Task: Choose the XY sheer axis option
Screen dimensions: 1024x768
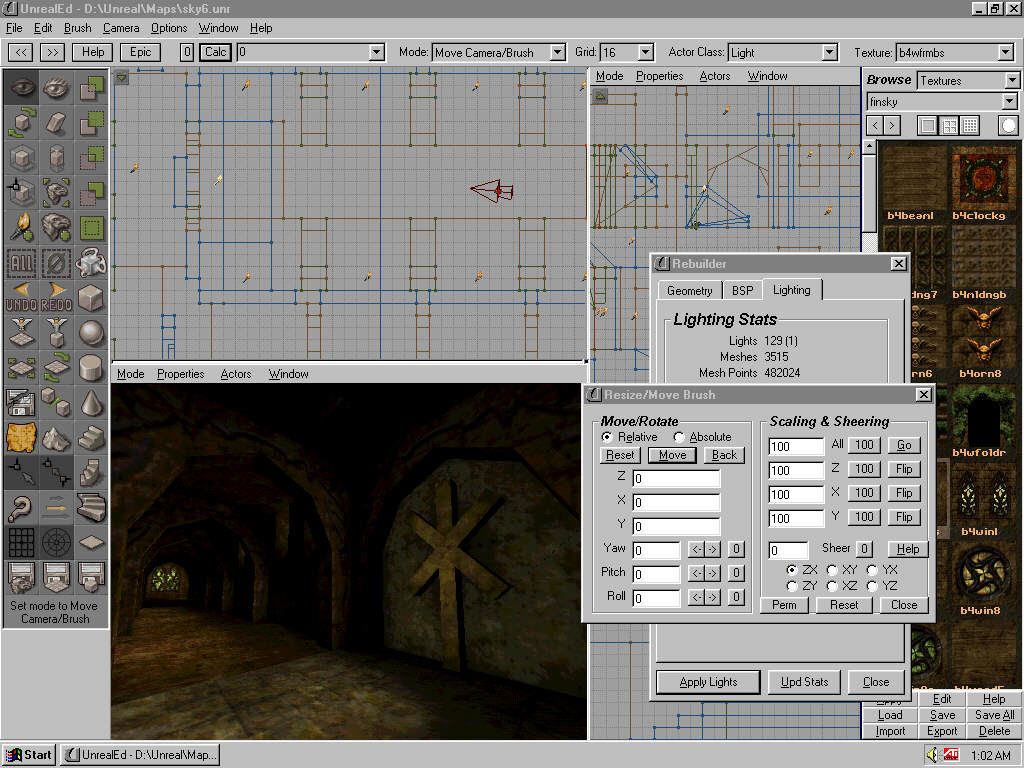Action: pos(832,570)
